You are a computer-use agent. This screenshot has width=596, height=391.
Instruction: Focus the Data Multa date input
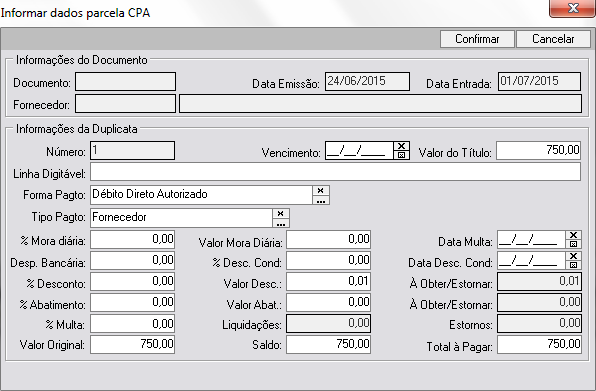tap(531, 240)
